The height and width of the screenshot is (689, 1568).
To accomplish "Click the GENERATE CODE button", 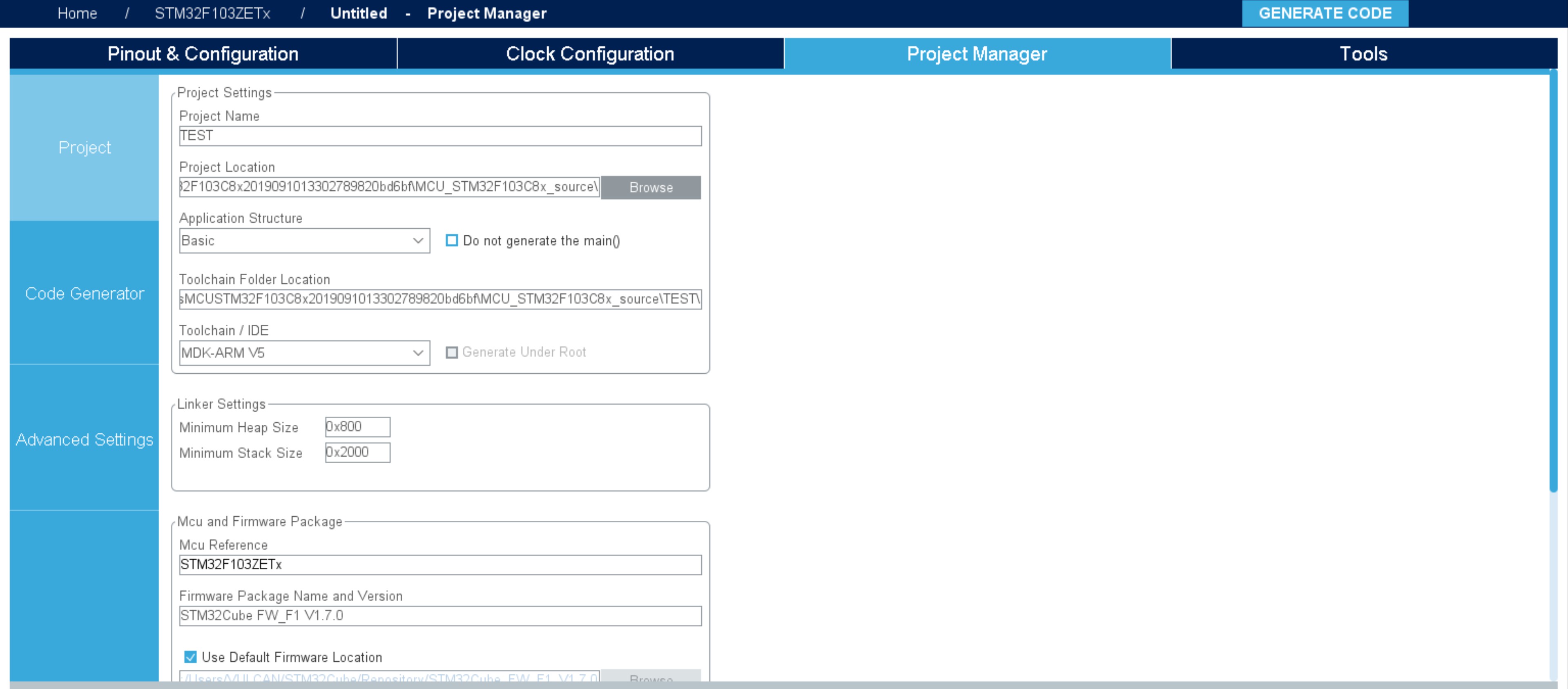I will click(x=1325, y=13).
